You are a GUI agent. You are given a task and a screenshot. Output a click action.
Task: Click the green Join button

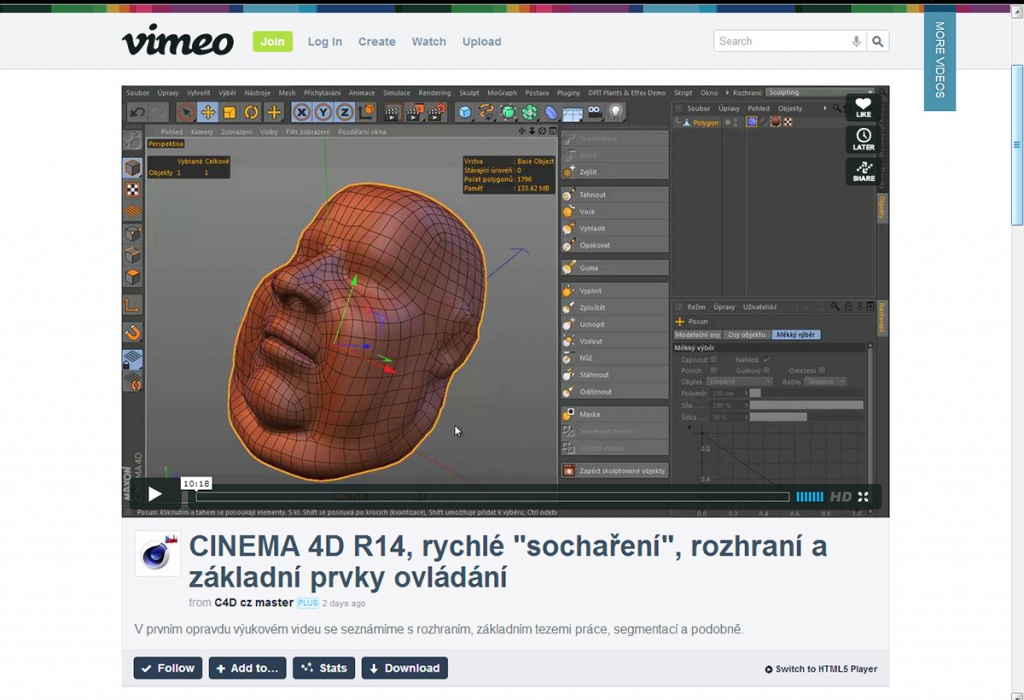click(x=272, y=41)
